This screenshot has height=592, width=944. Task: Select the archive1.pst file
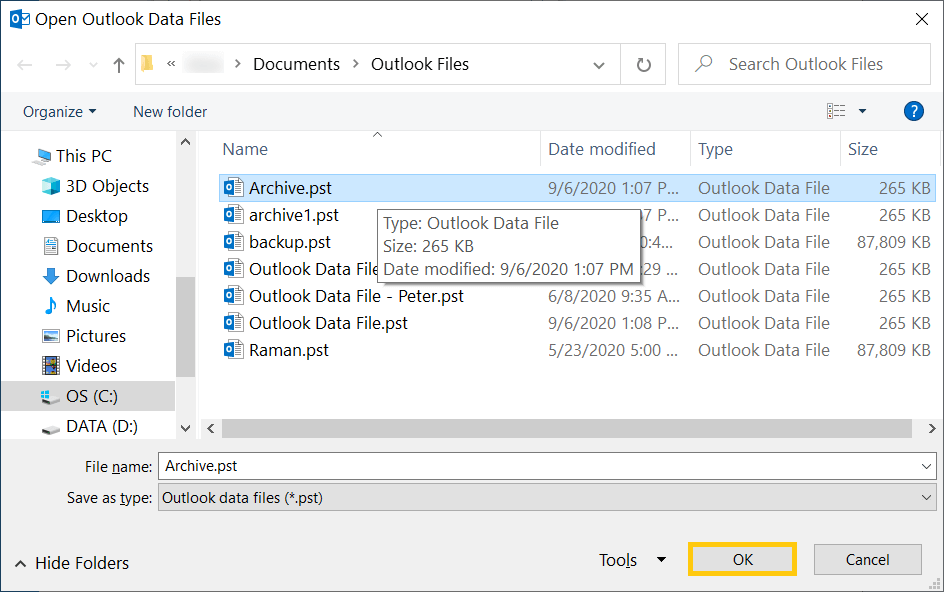point(294,215)
